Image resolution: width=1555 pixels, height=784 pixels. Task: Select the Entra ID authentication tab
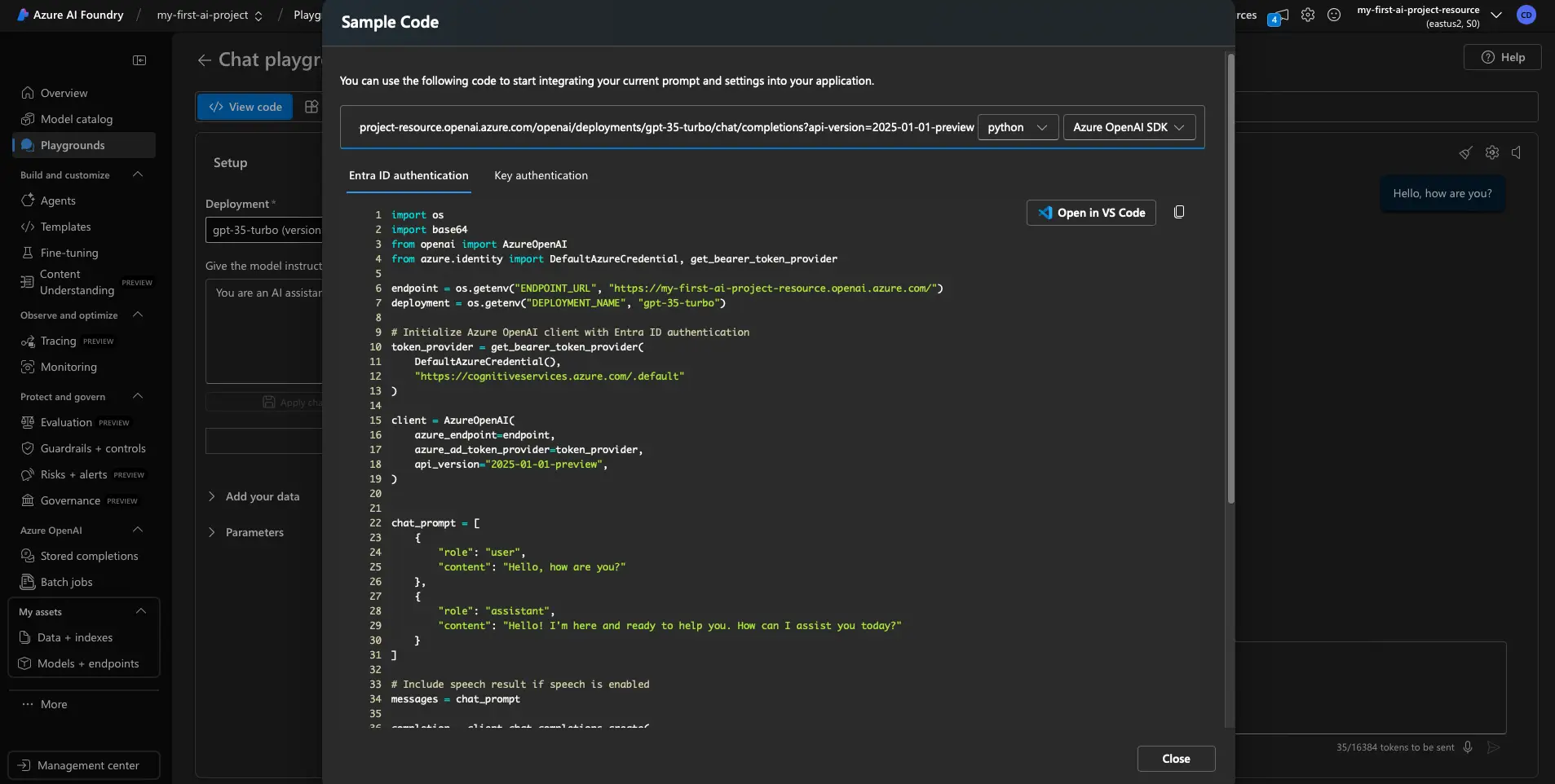point(409,175)
